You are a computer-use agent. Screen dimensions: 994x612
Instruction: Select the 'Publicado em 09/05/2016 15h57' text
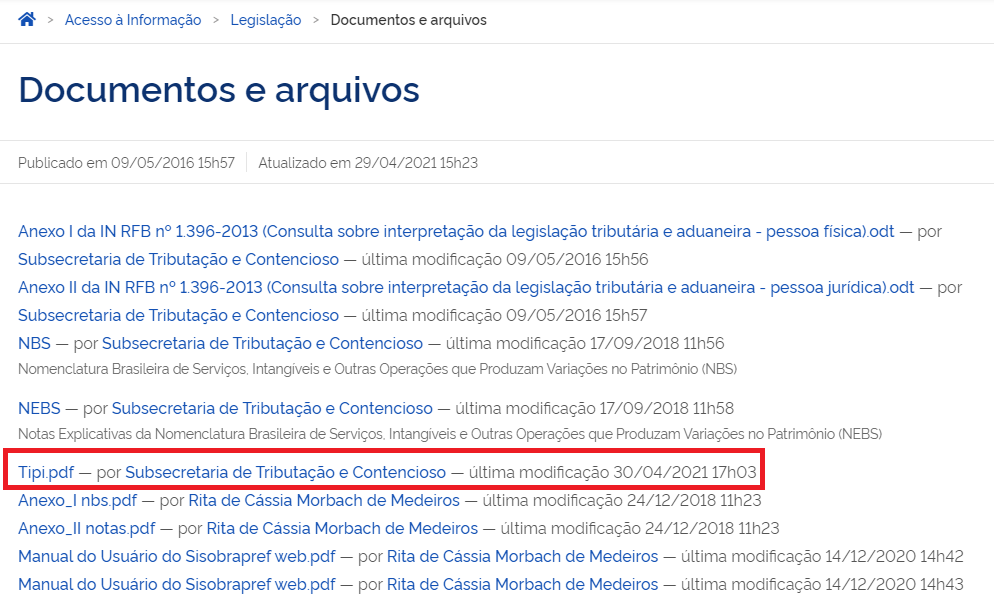click(x=126, y=163)
